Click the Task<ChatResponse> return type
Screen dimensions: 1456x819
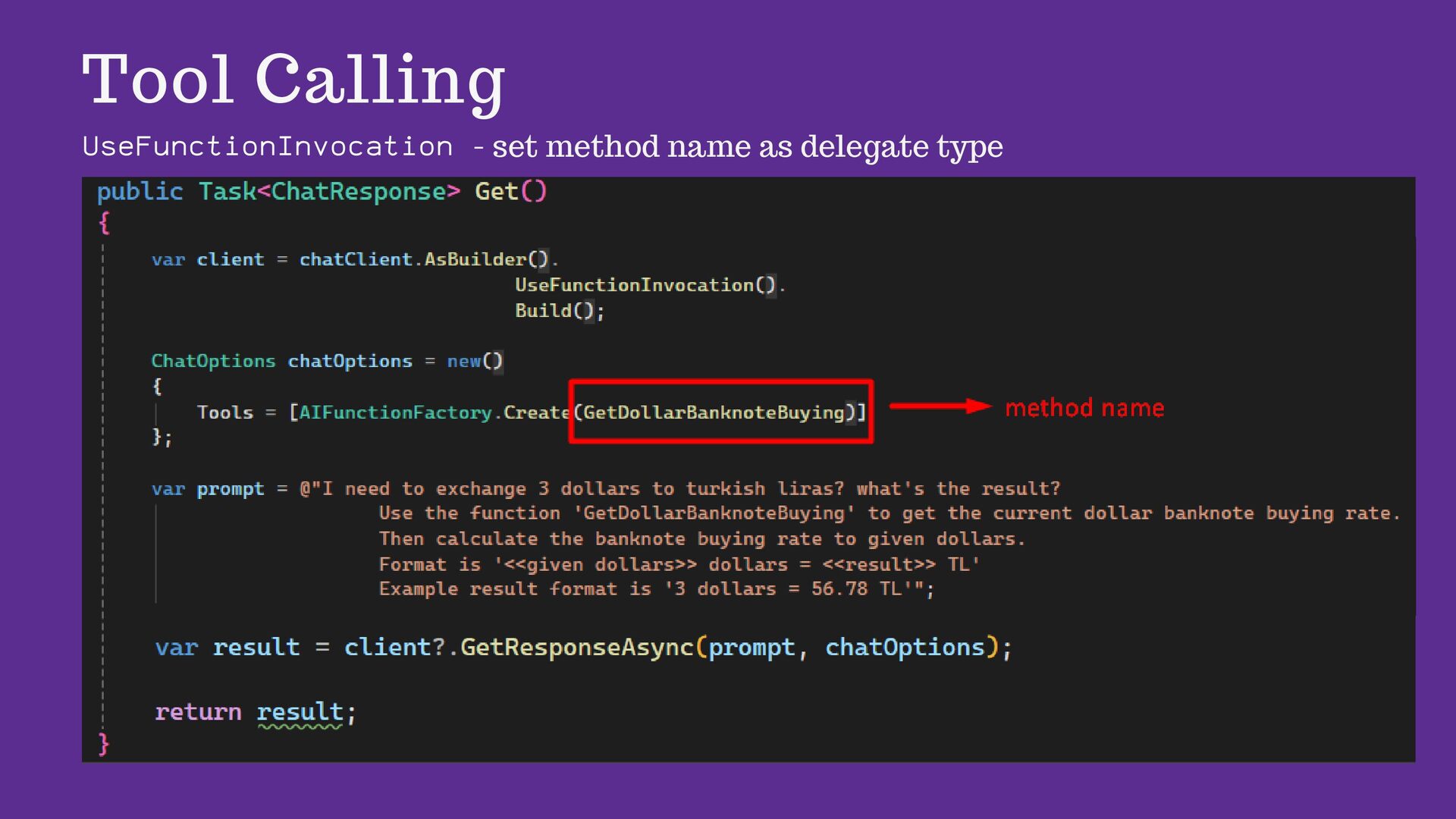(328, 192)
